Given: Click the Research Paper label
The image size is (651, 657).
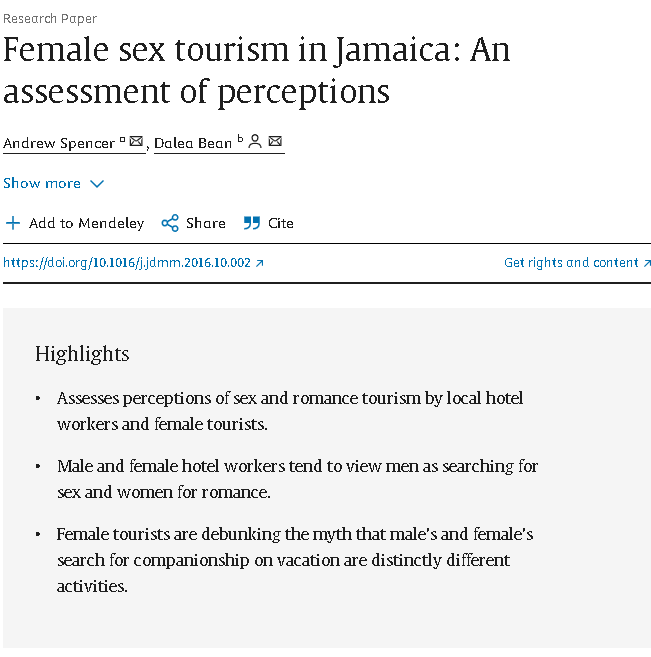Looking at the screenshot, I should click(50, 19).
